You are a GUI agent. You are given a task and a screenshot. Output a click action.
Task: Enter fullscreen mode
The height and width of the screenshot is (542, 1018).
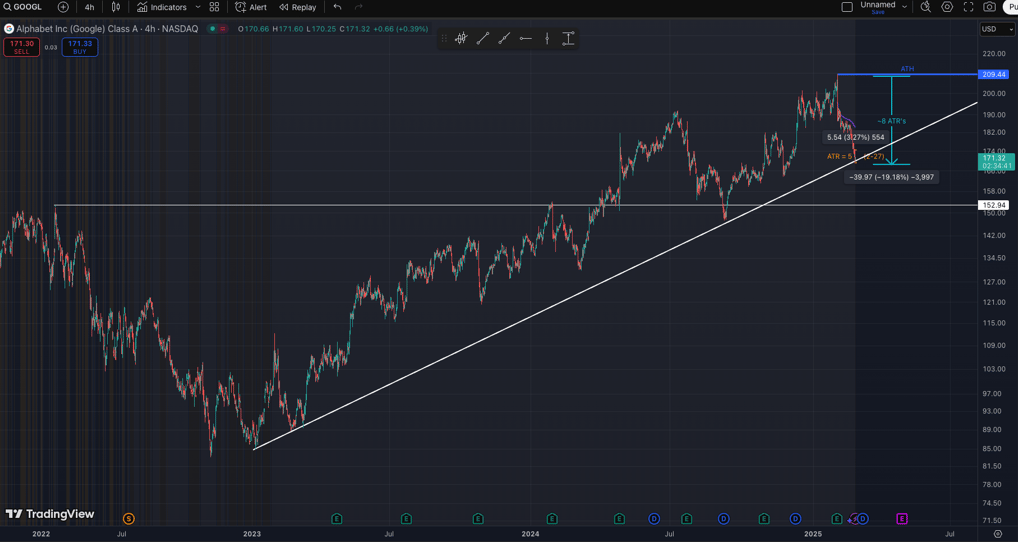coord(968,7)
